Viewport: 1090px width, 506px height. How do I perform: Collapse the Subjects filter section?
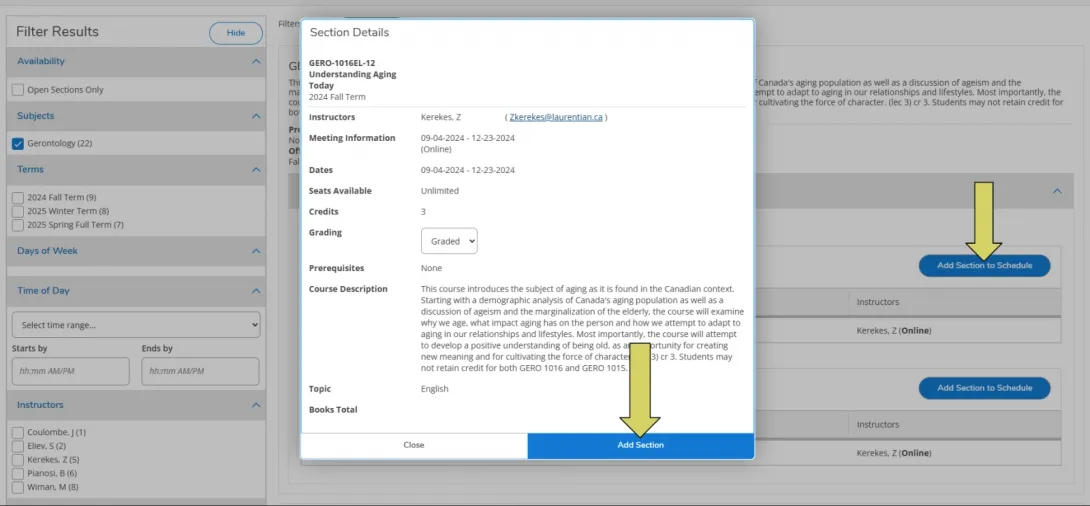(x=256, y=116)
